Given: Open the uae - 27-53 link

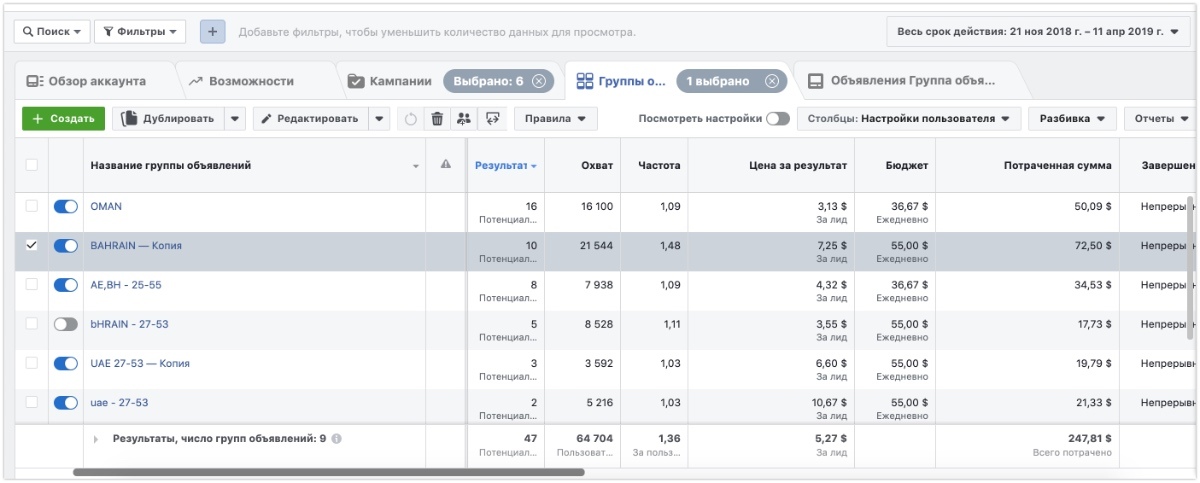Looking at the screenshot, I should coord(119,402).
